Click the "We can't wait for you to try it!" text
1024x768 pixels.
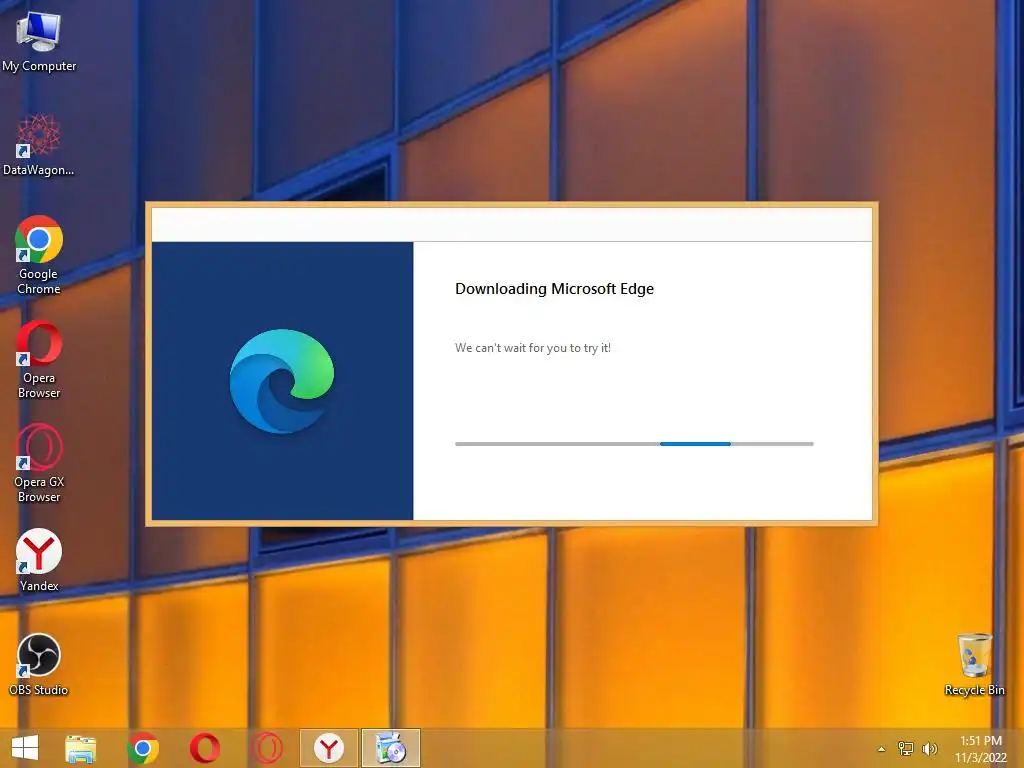(533, 348)
